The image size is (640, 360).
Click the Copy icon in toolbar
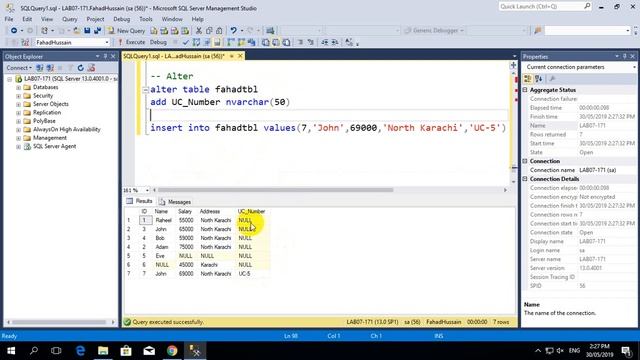209,31
